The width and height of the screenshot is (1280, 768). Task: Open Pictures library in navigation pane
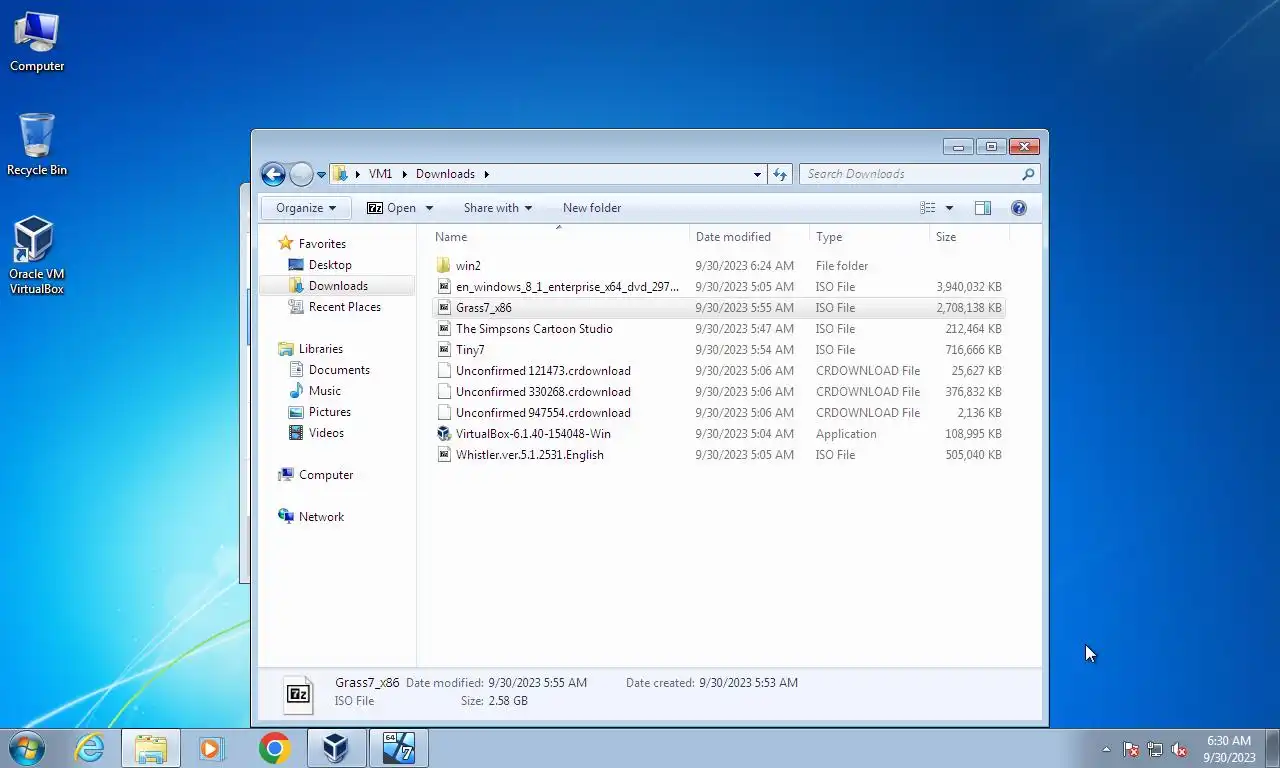tap(329, 412)
